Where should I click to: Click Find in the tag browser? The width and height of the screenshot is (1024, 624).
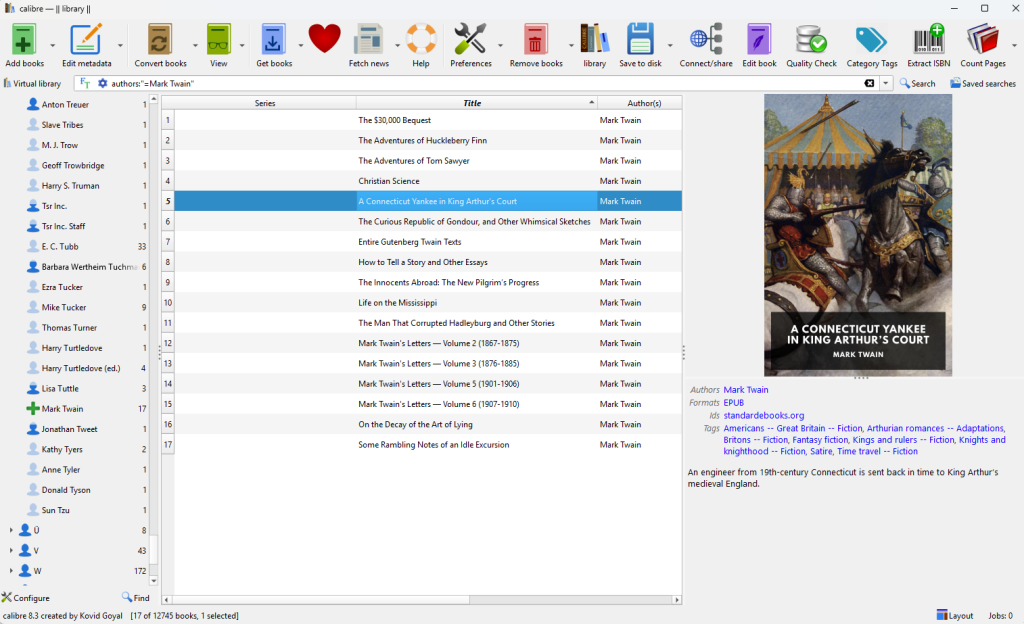point(136,598)
